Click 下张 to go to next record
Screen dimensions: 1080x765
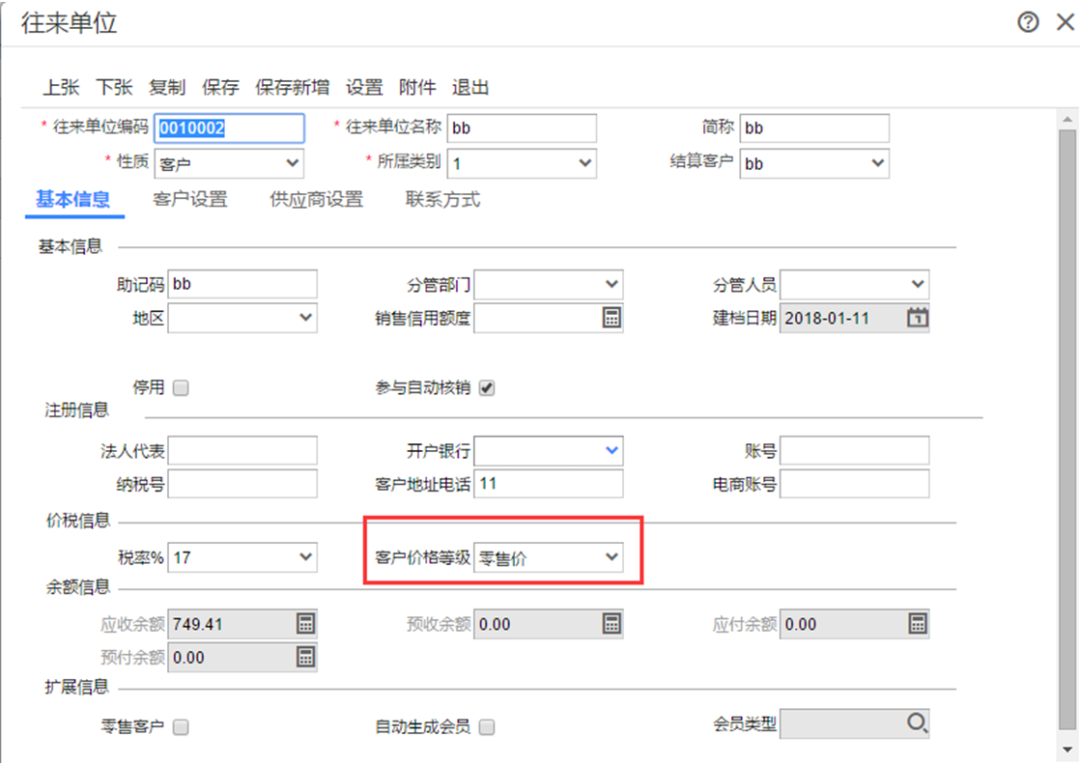click(x=114, y=87)
